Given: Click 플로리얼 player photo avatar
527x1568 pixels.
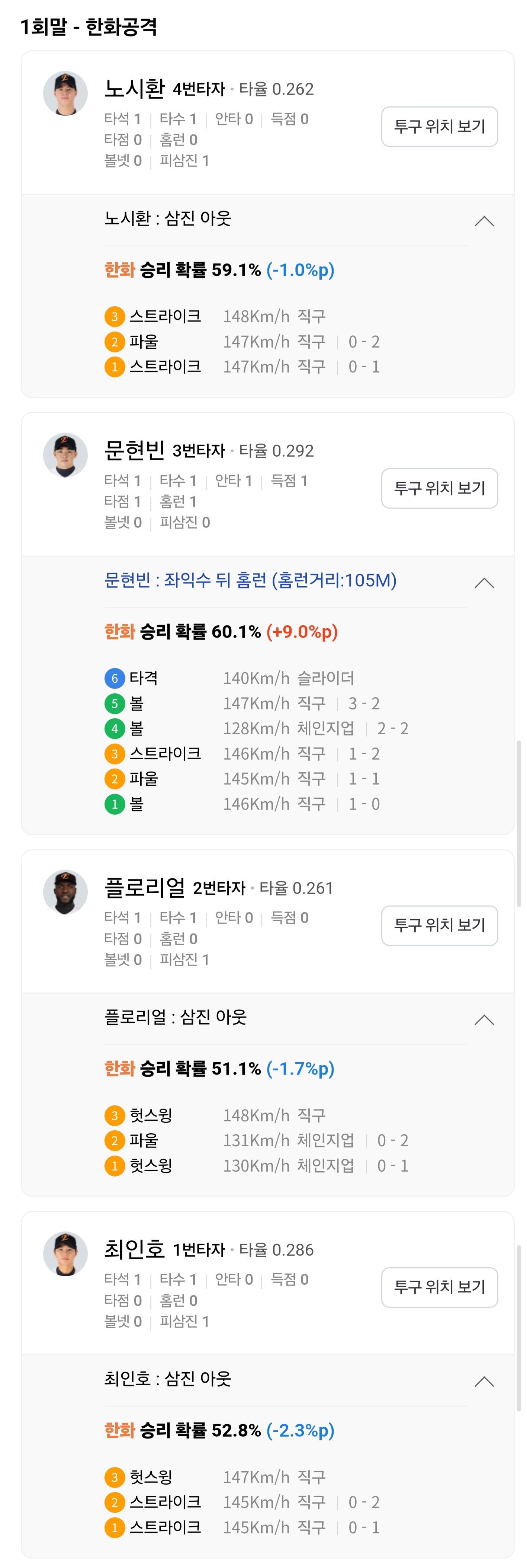Looking at the screenshot, I should [x=65, y=892].
